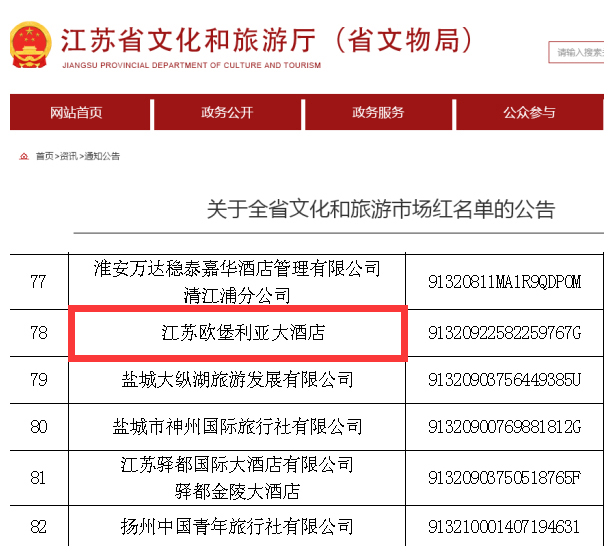This screenshot has height=556, width=614.
Task: Click row number 78 cell
Action: coord(39,332)
